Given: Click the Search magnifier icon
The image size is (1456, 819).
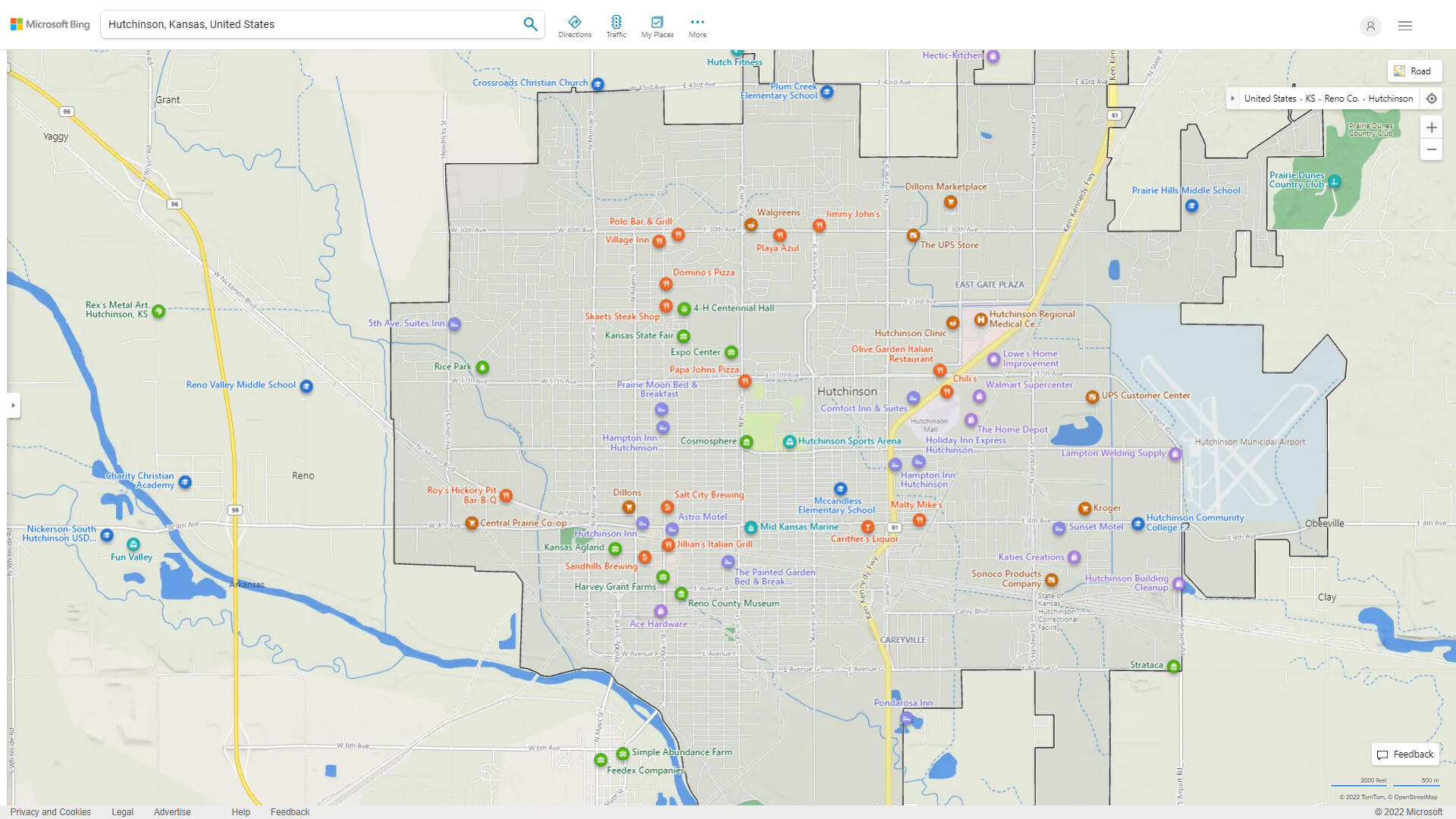Looking at the screenshot, I should pos(530,24).
